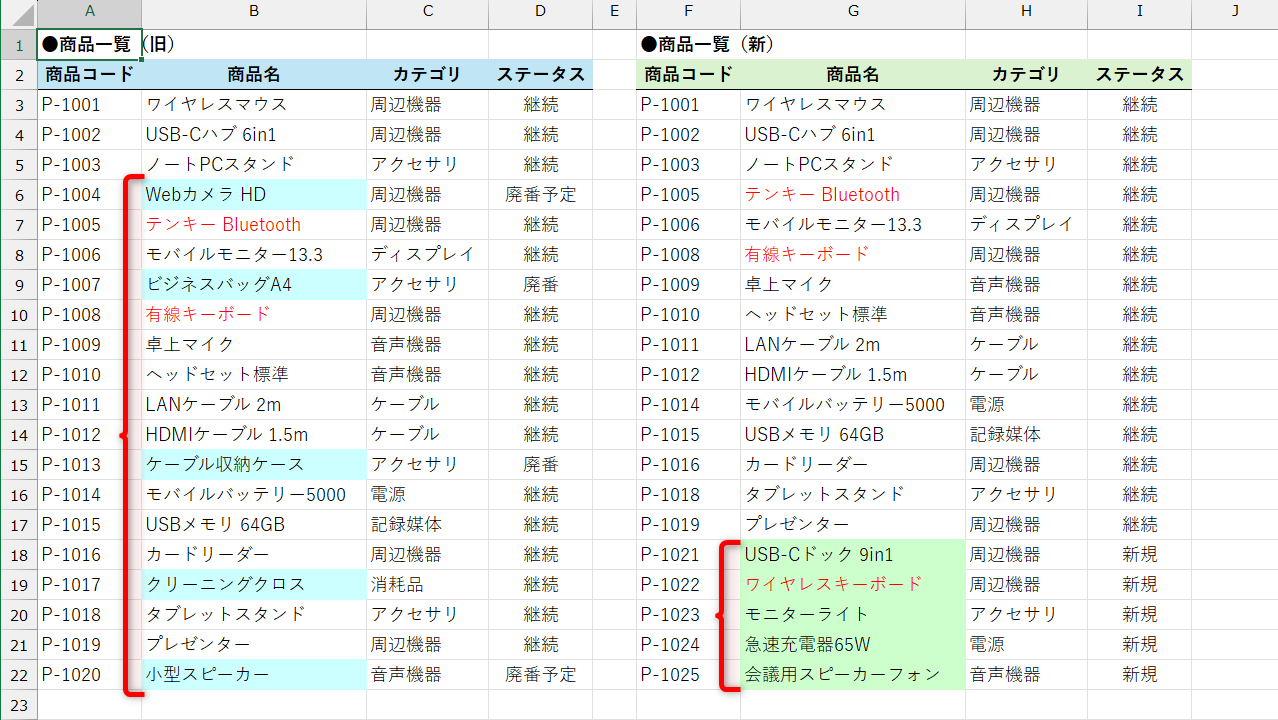Select cell ビジネスバッグA4
This screenshot has width=1278, height=720.
pos(254,285)
